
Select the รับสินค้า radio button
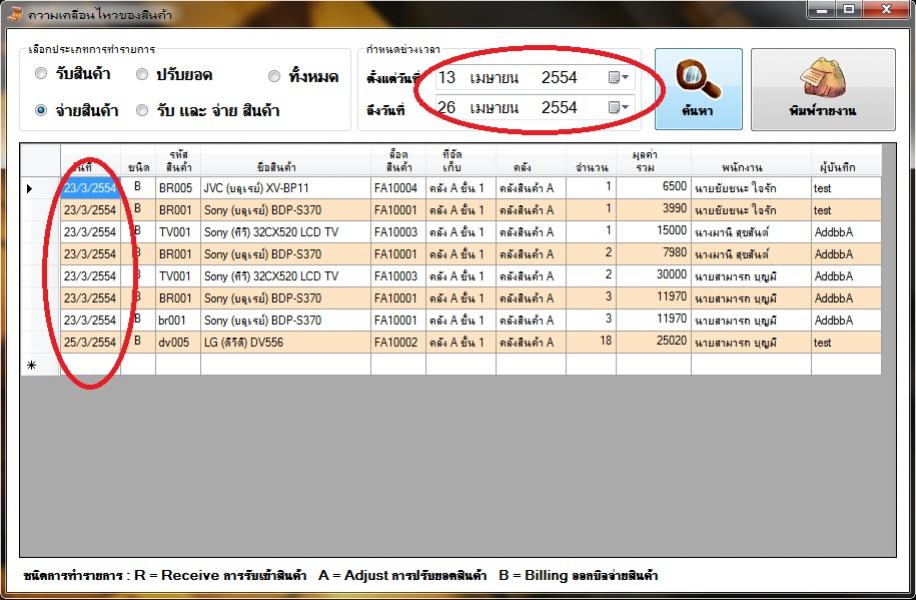click(41, 74)
